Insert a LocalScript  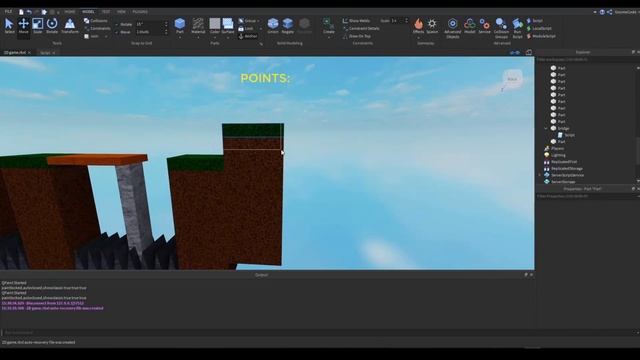click(539, 28)
